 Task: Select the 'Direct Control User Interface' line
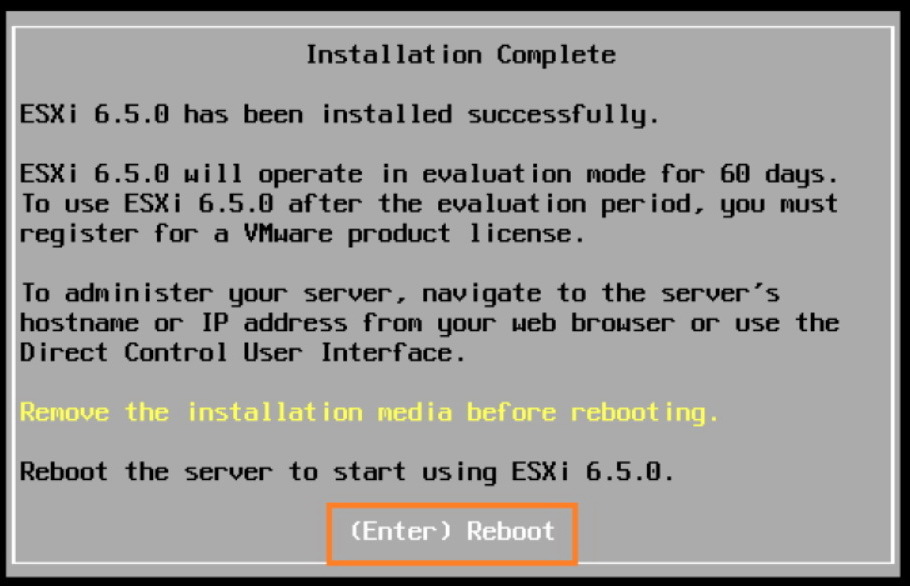pos(243,353)
